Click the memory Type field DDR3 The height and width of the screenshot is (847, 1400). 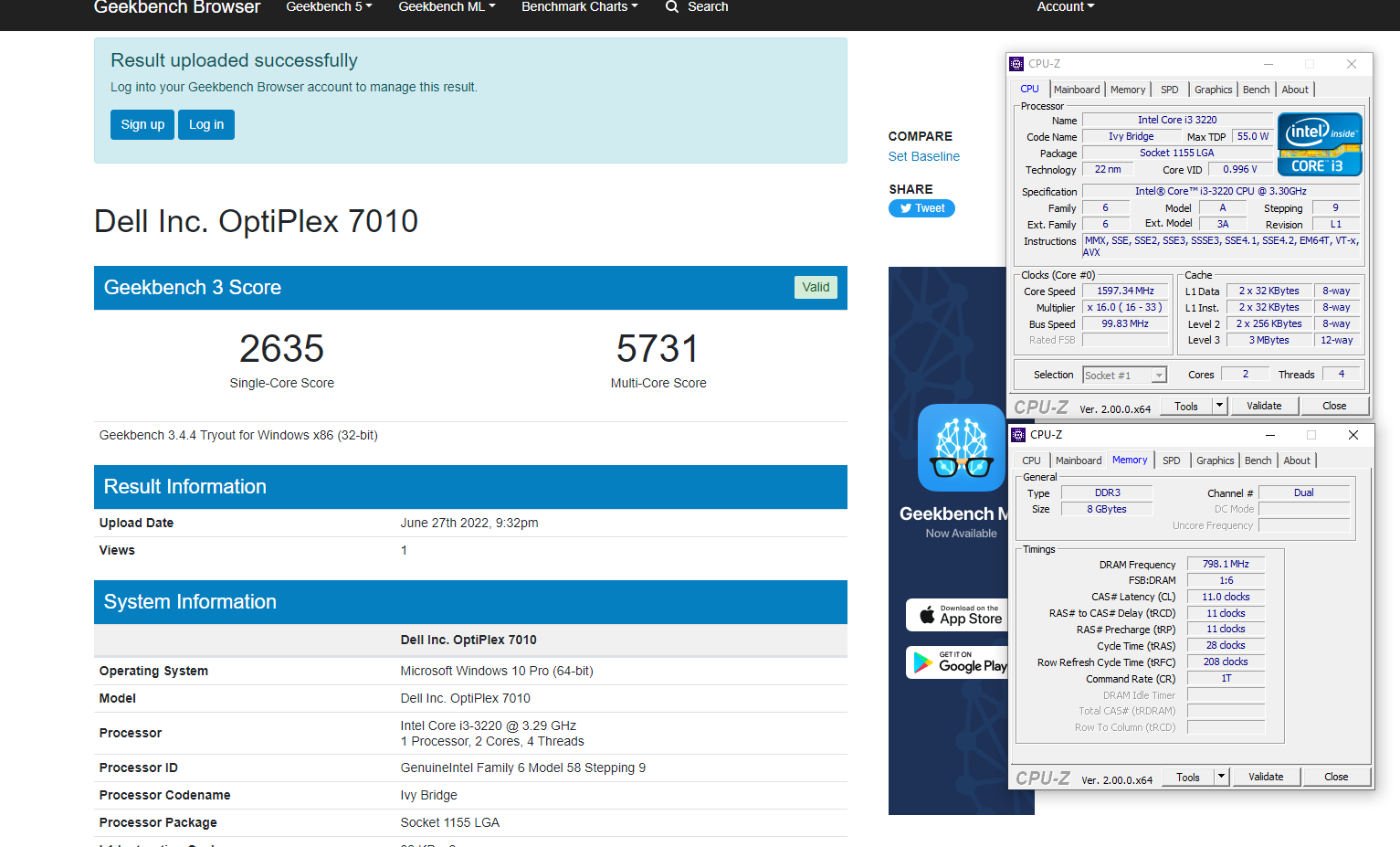pyautogui.click(x=1107, y=492)
